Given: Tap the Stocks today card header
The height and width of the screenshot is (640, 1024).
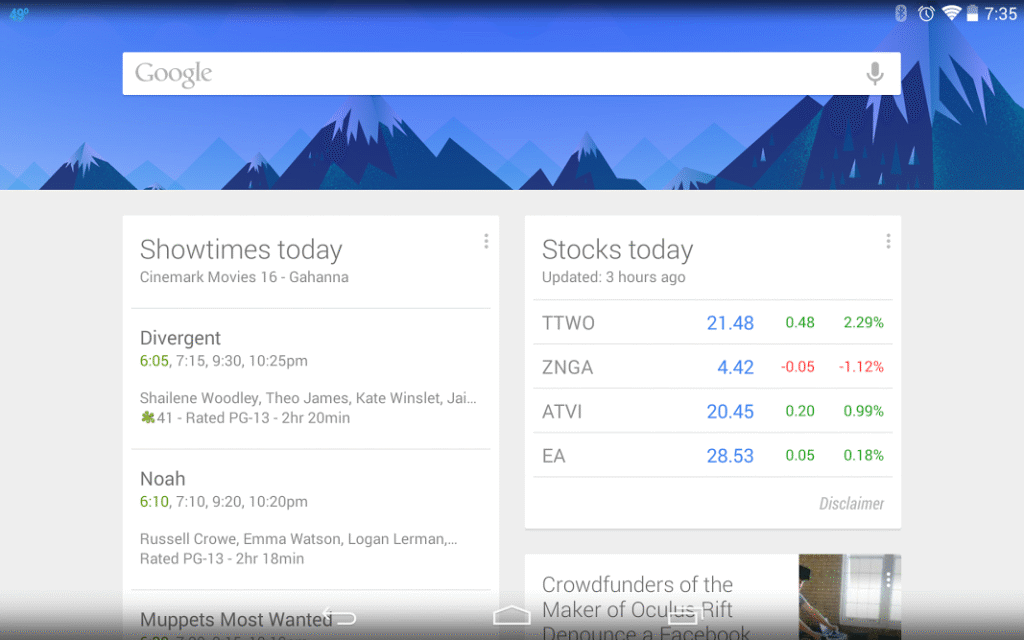Looking at the screenshot, I should click(x=617, y=249).
